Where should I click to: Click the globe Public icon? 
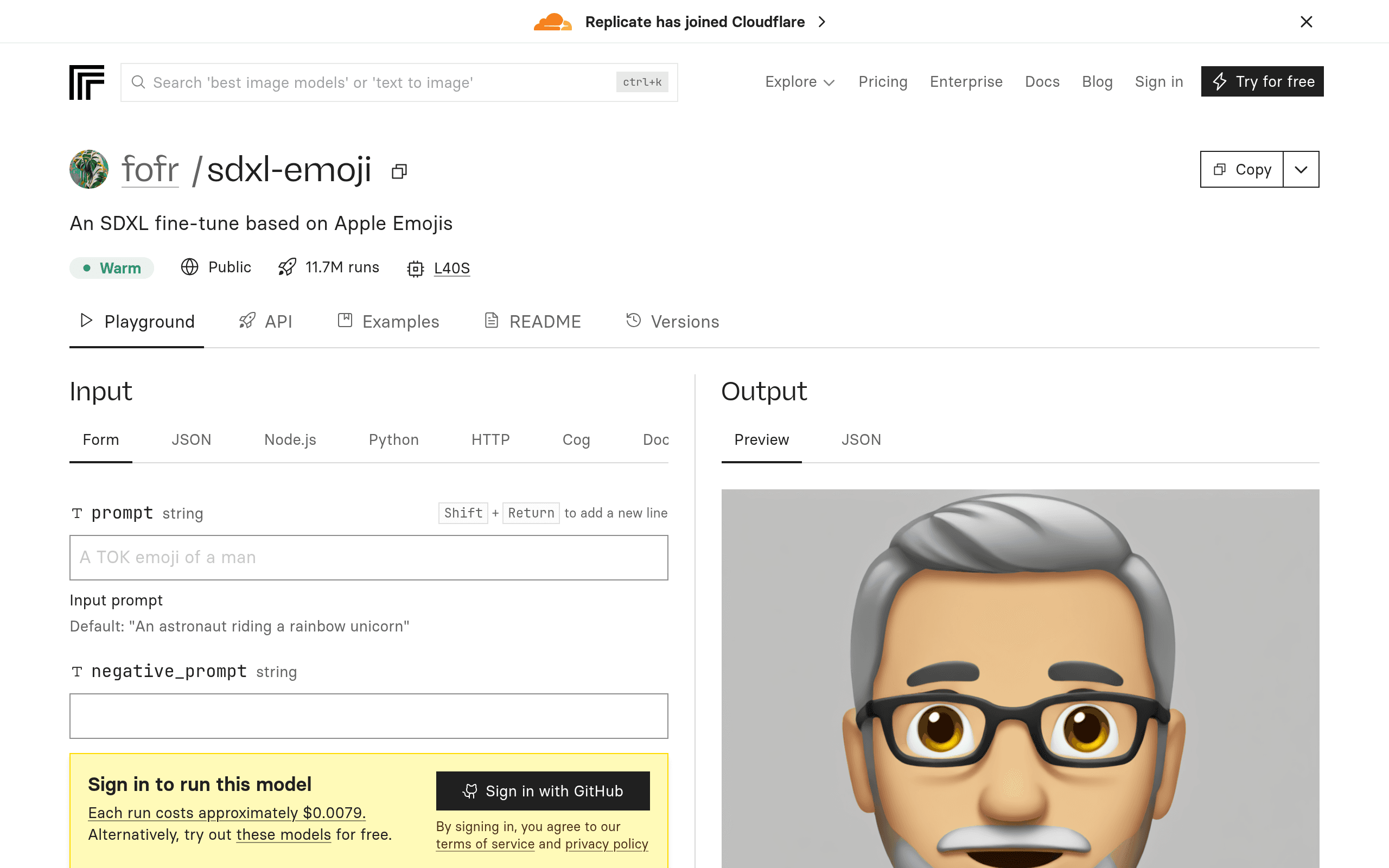[189, 267]
